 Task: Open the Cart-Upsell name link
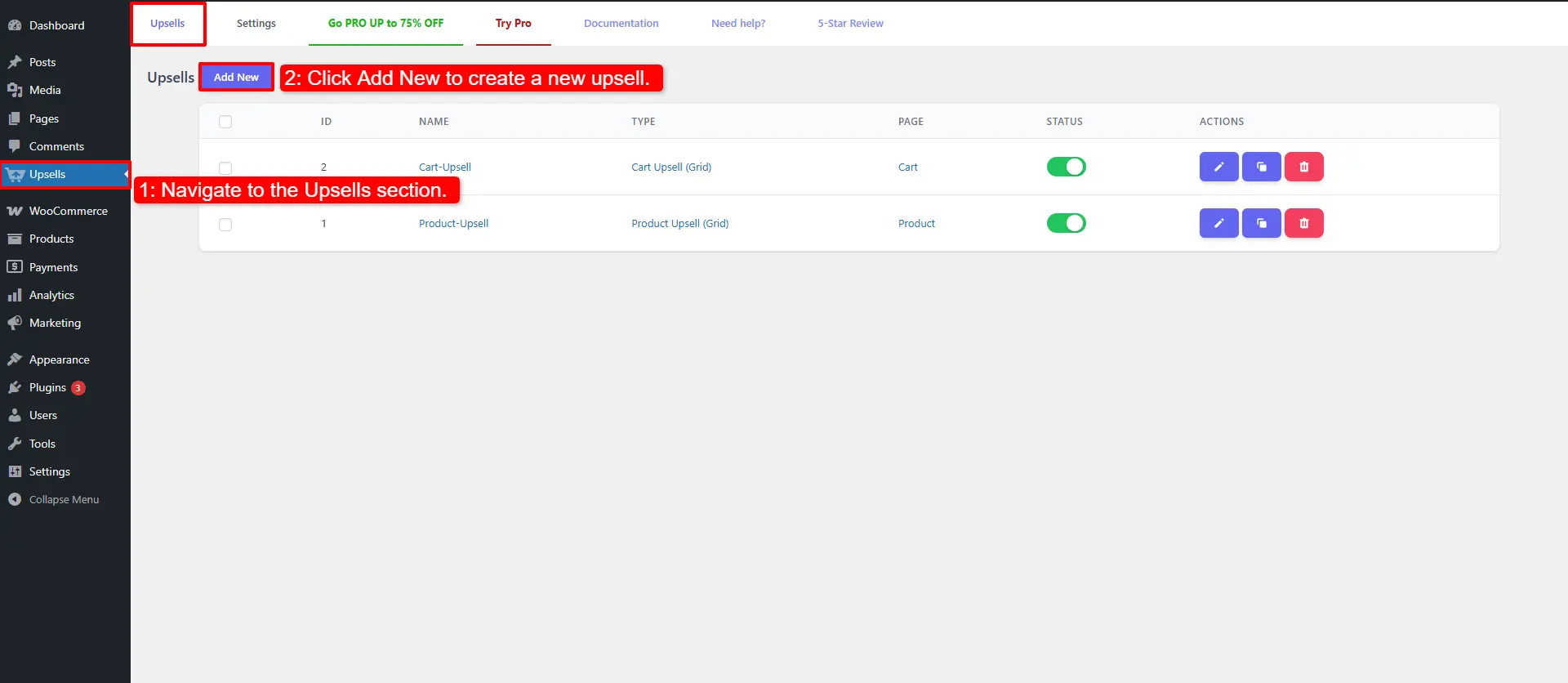click(444, 167)
